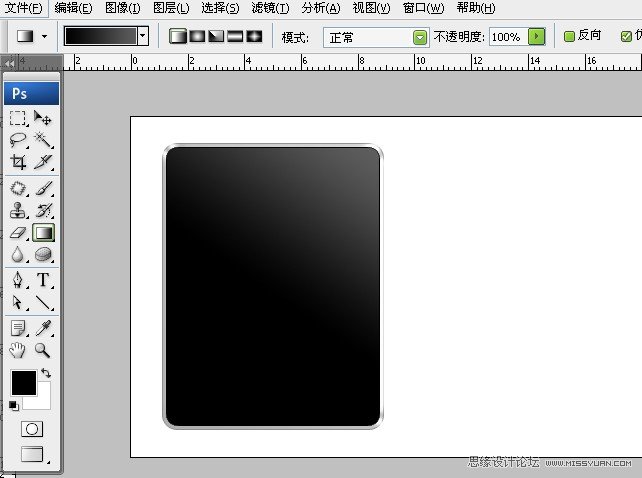The height and width of the screenshot is (478, 642).
Task: Open the 滤镜(T) menu
Action: [x=270, y=8]
